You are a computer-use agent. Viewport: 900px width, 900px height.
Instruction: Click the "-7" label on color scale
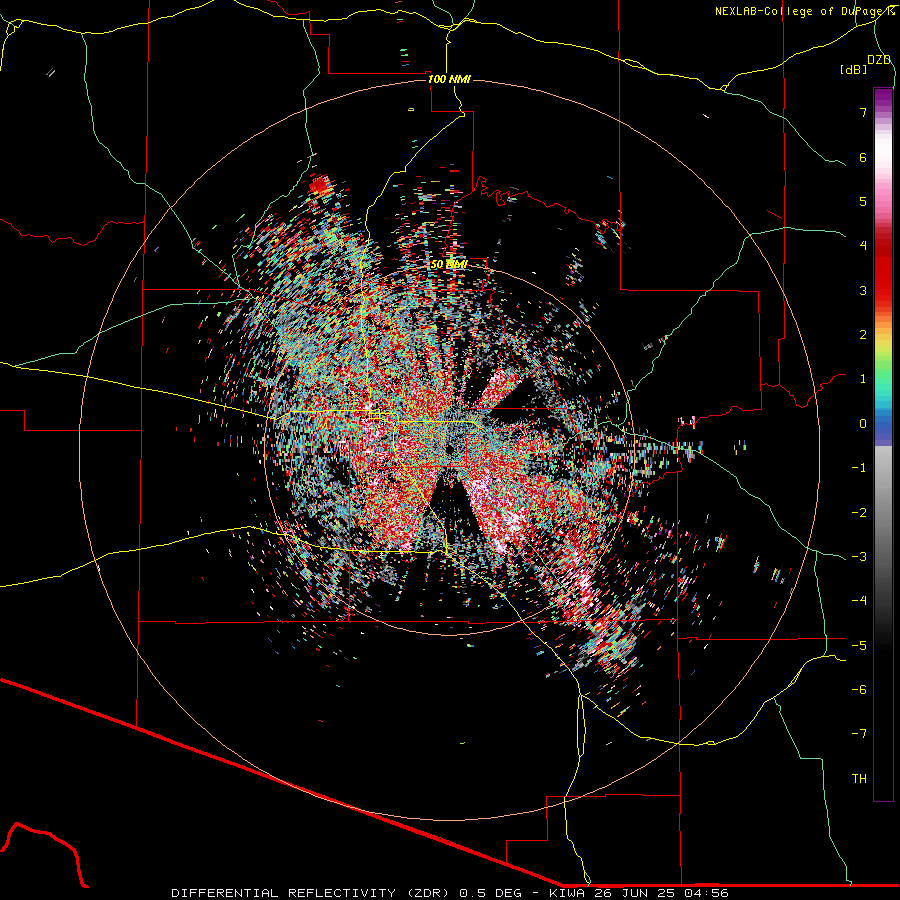pyautogui.click(x=859, y=734)
